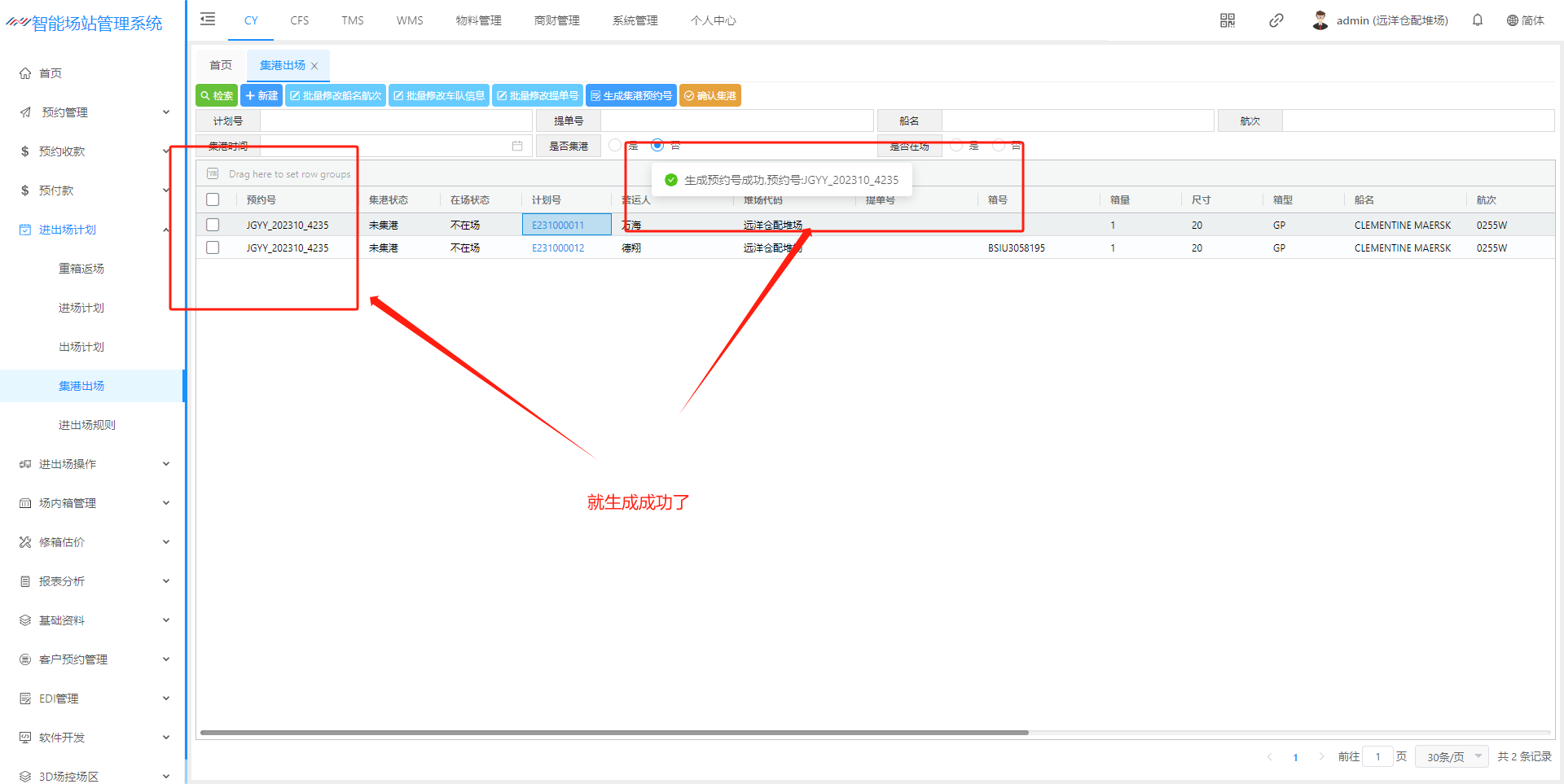
Task: Click the link chain icon in header
Action: click(1276, 20)
